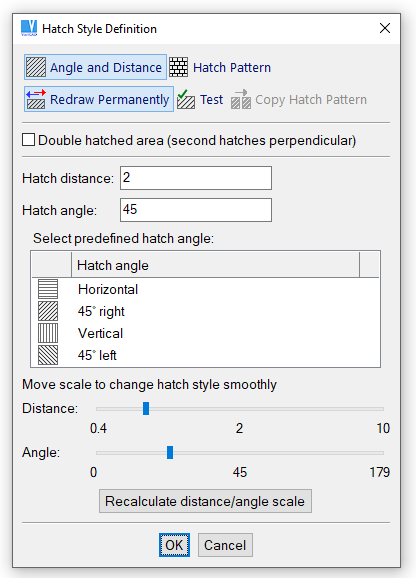Enable the Double hatched area checkbox

pyautogui.click(x=28, y=140)
